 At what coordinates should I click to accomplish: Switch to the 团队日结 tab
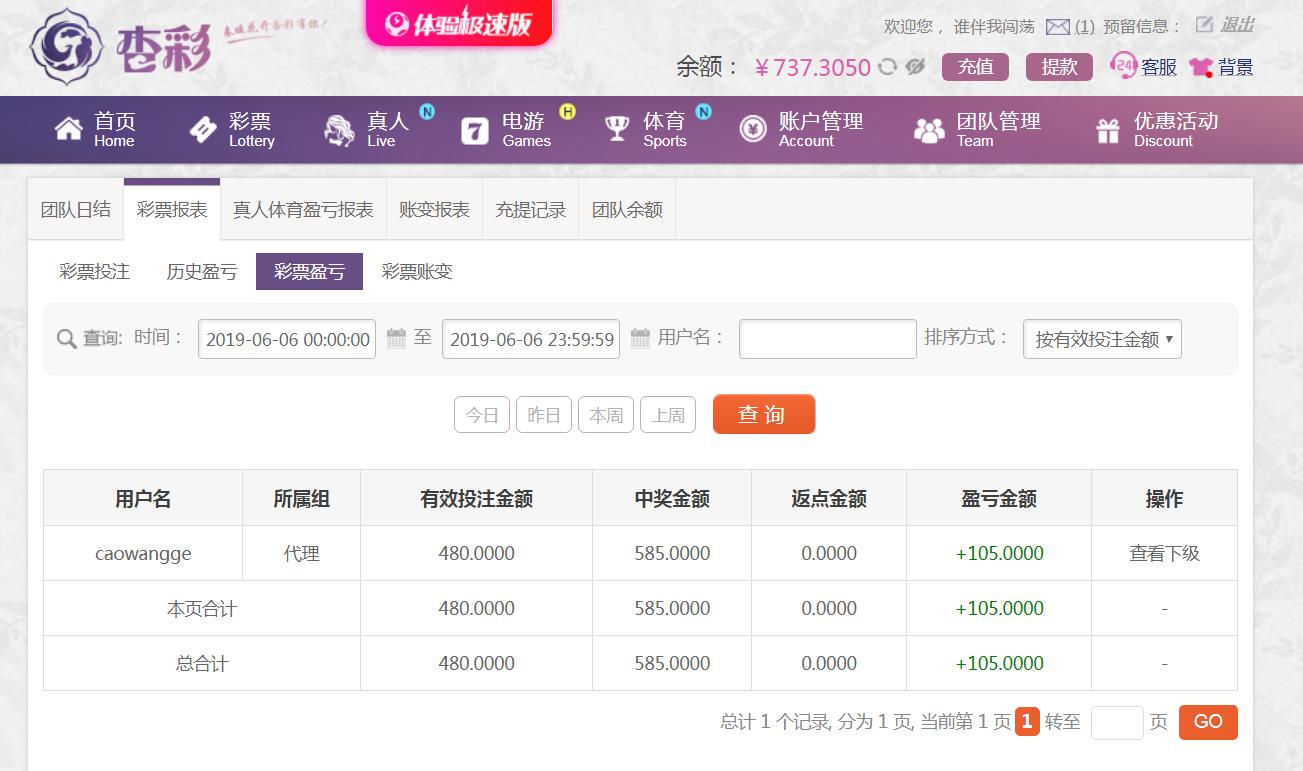tap(76, 210)
